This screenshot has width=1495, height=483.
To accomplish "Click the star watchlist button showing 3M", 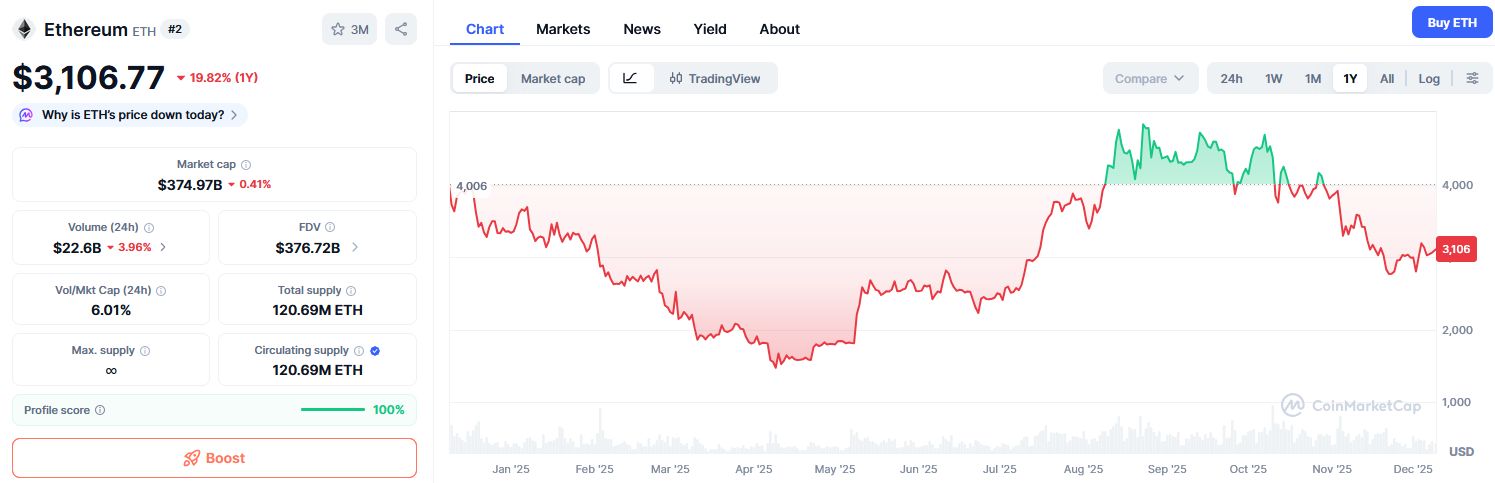I will [x=349, y=29].
